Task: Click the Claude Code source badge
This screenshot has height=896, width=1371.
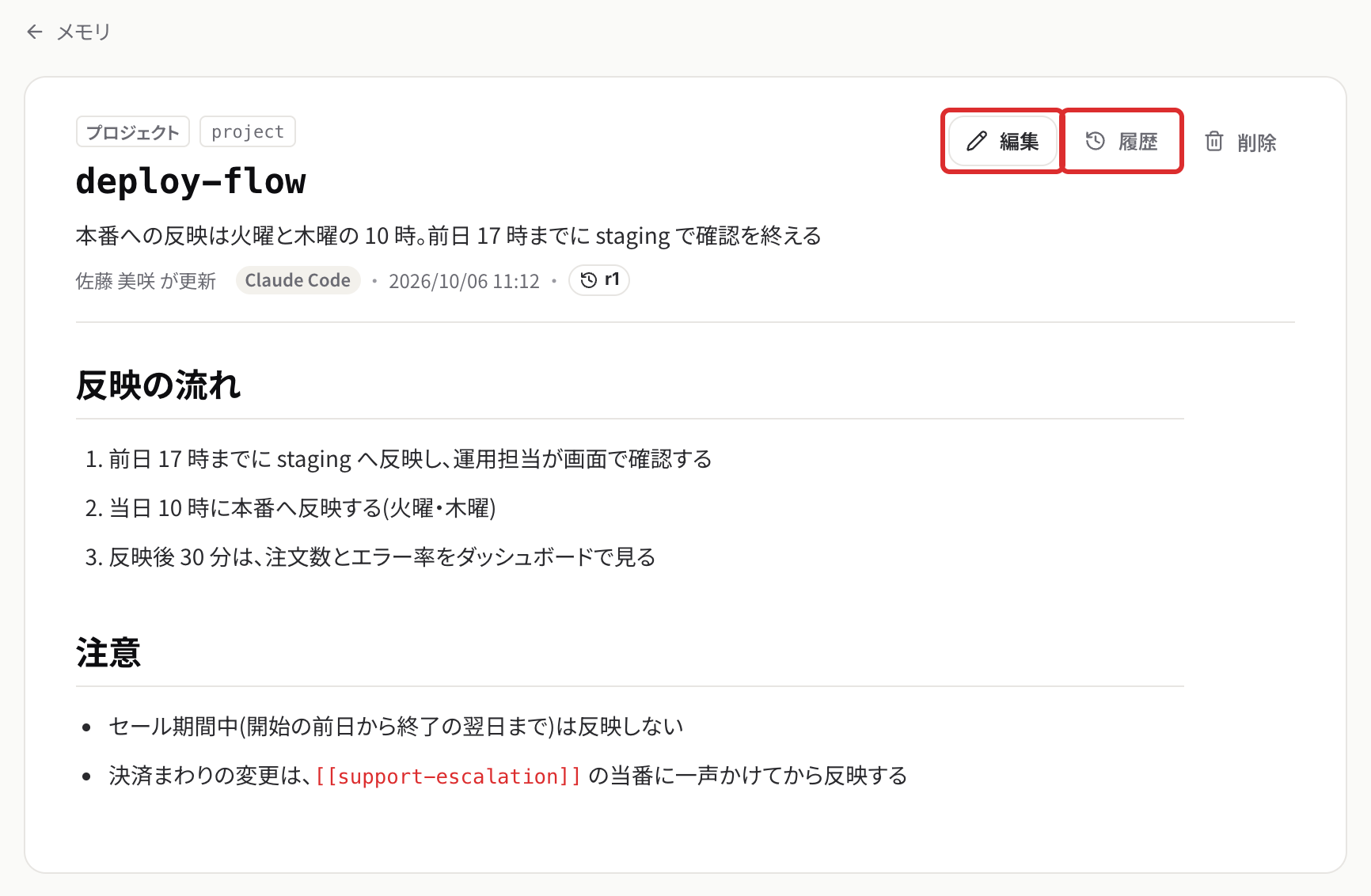Action: point(298,280)
